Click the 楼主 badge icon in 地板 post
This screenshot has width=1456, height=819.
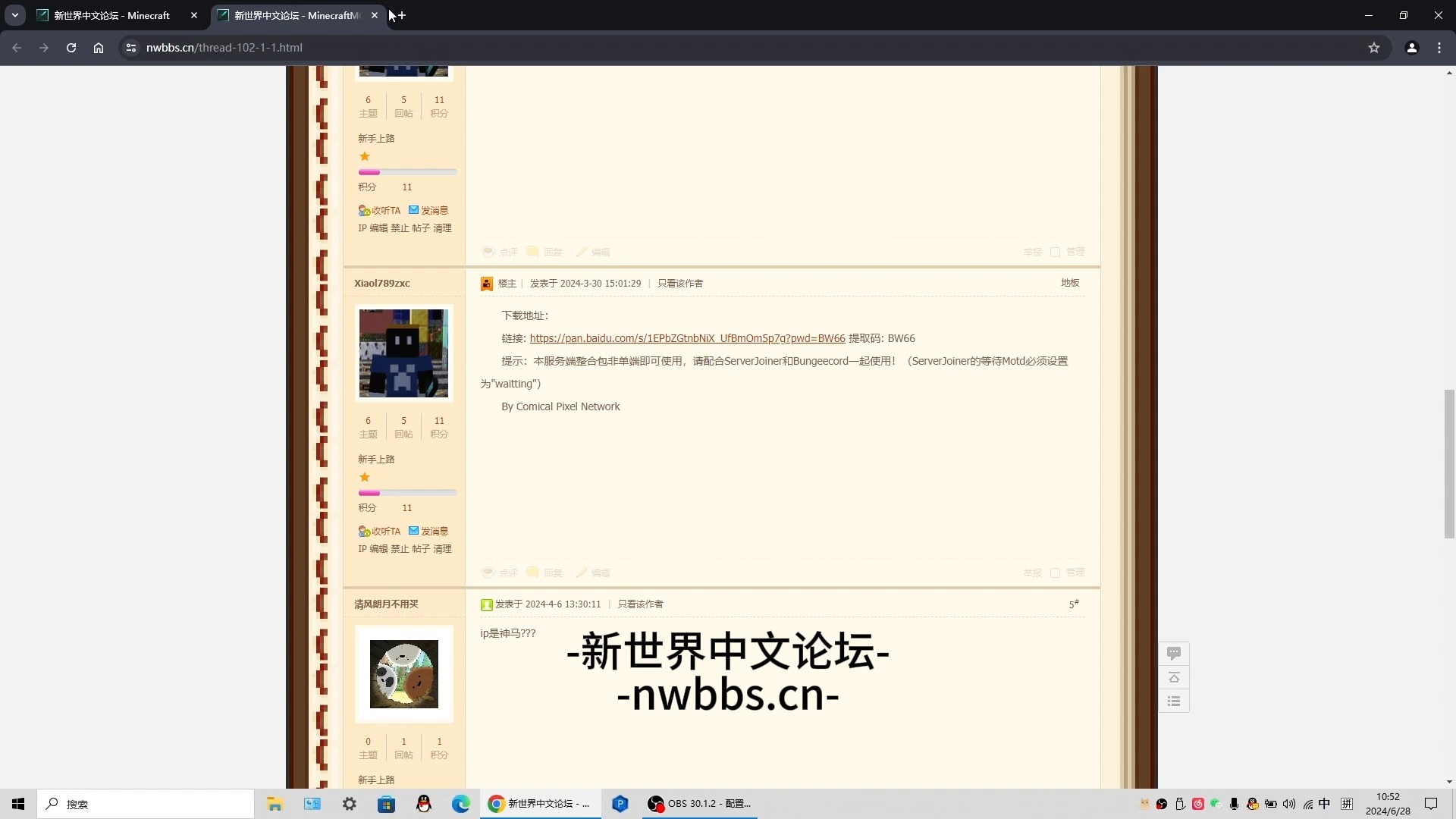click(487, 284)
